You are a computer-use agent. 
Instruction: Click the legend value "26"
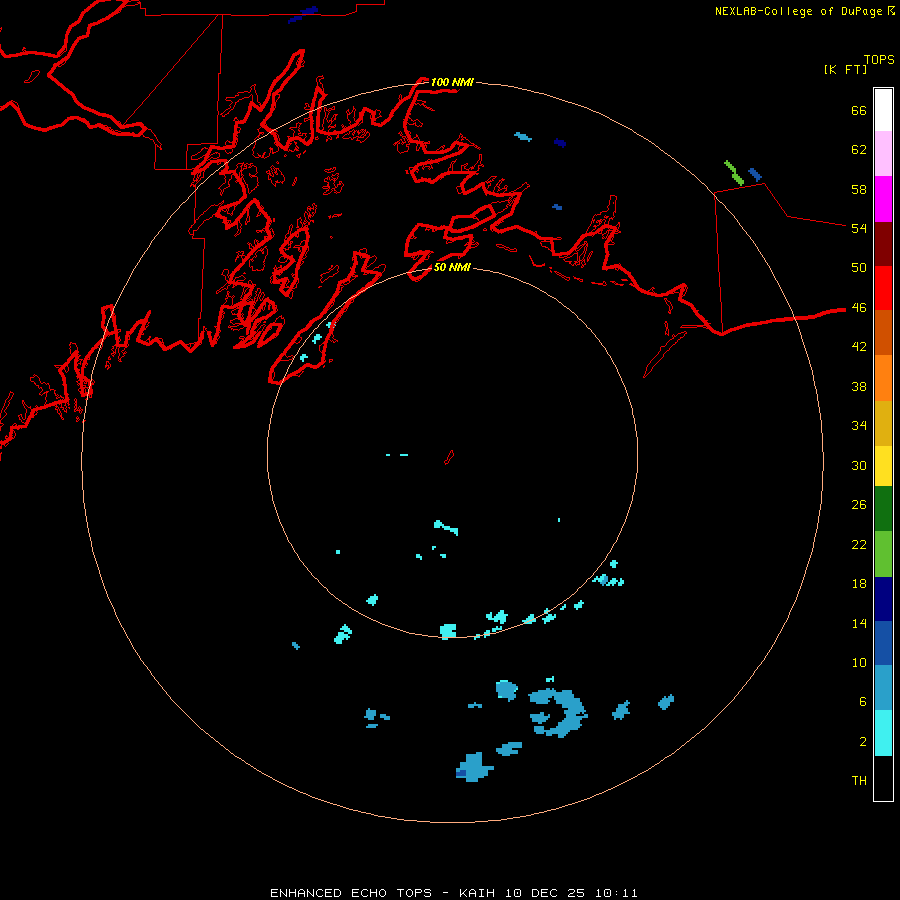point(859,505)
